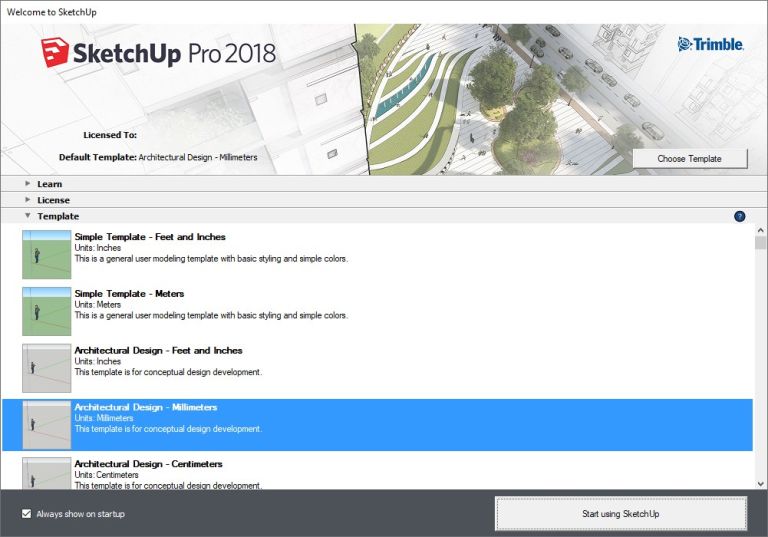The width and height of the screenshot is (768, 537).
Task: Click Architectural Design Feet and Inches thumbnail
Action: 47,368
